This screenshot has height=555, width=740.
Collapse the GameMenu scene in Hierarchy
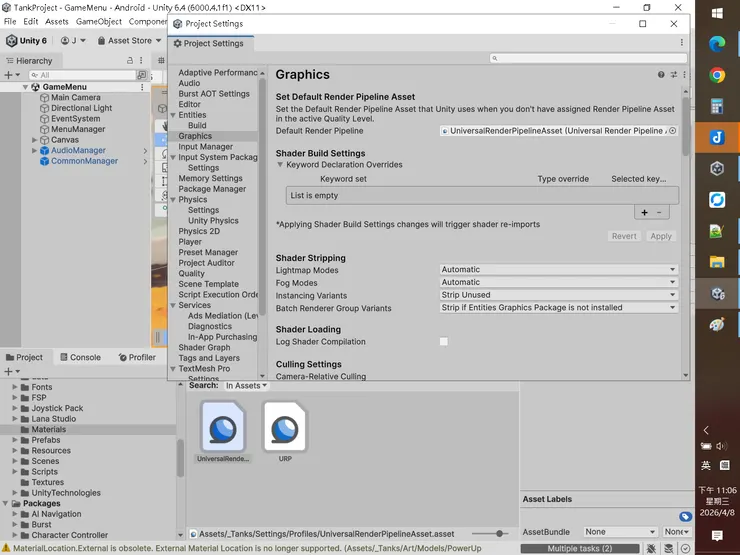[x=25, y=87]
